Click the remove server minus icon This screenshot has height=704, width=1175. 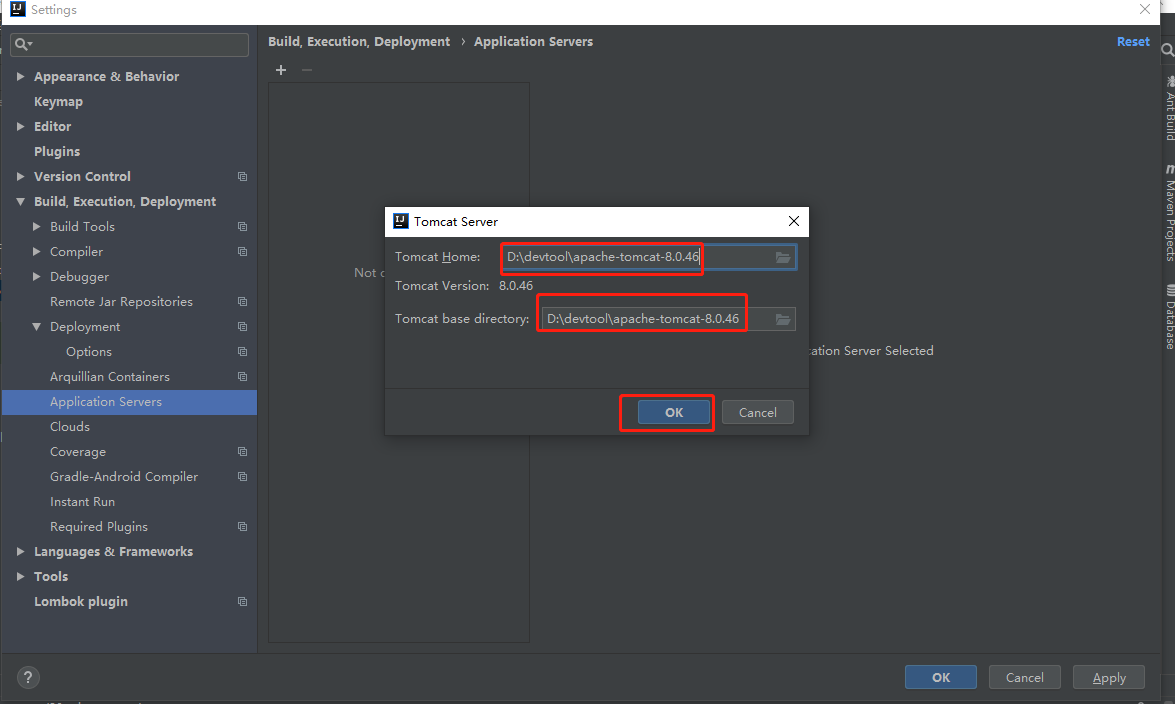click(x=306, y=70)
